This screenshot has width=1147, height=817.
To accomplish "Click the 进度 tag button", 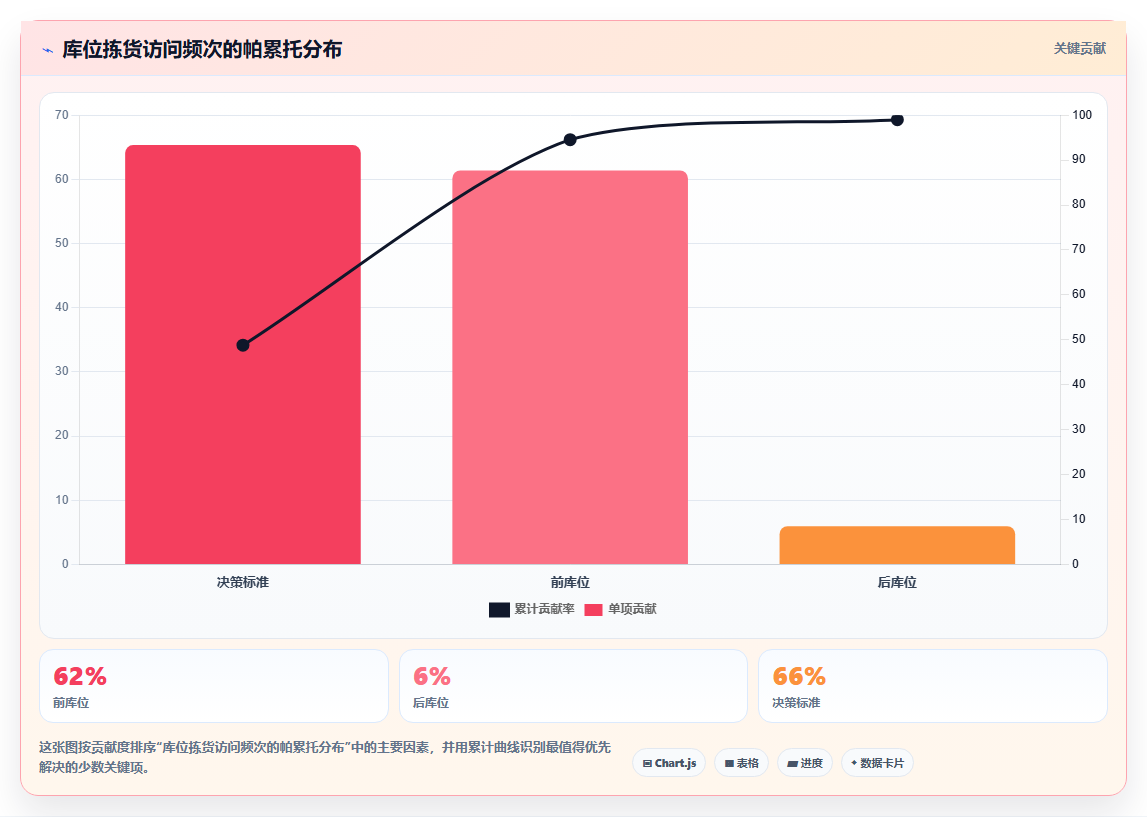I will tap(805, 763).
